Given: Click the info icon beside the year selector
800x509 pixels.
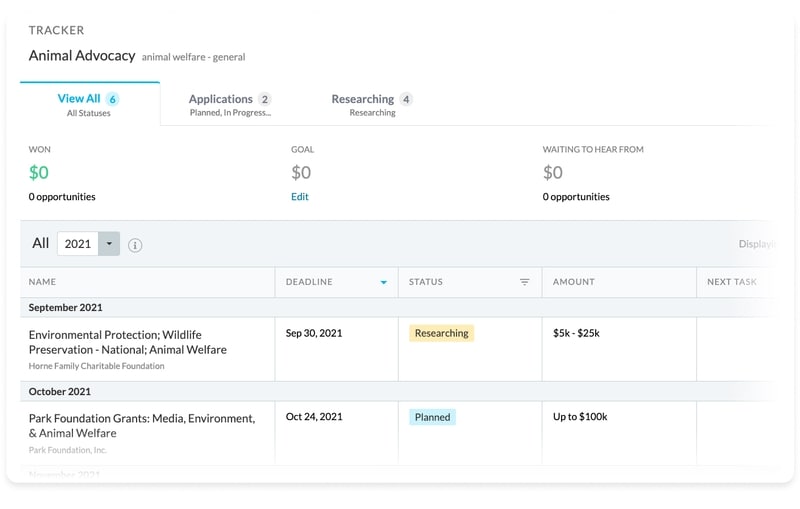Looking at the screenshot, I should [135, 245].
